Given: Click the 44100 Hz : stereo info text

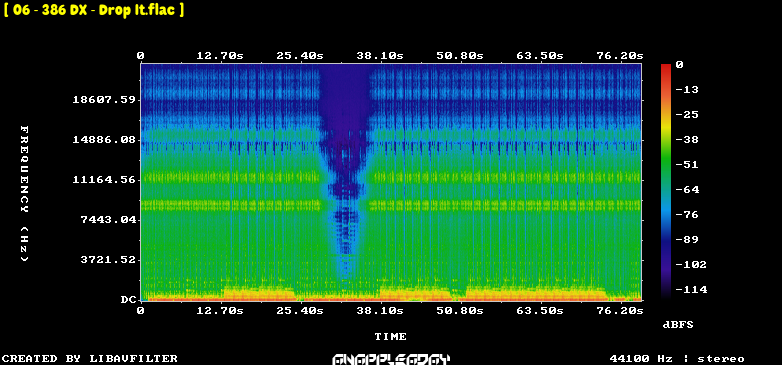Looking at the screenshot, I should tap(677, 359).
